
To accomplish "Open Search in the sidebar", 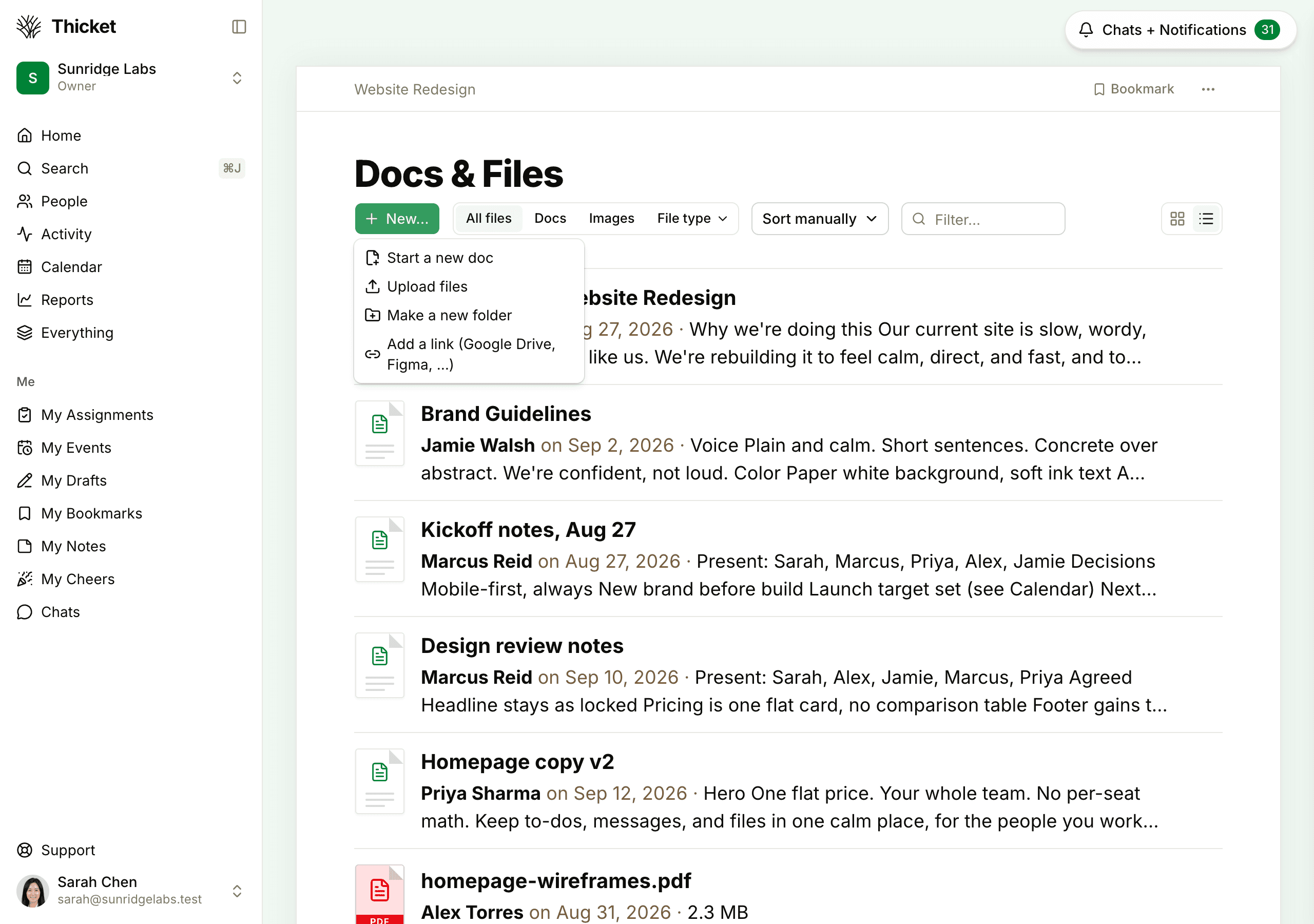I will [x=131, y=168].
